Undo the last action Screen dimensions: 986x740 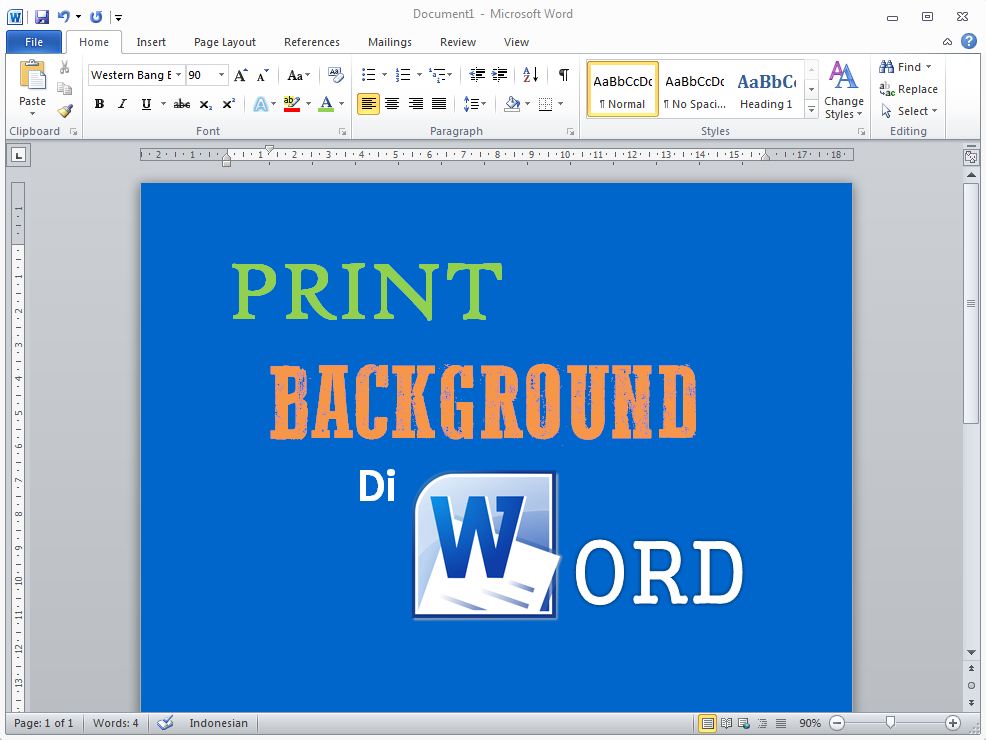tap(64, 17)
